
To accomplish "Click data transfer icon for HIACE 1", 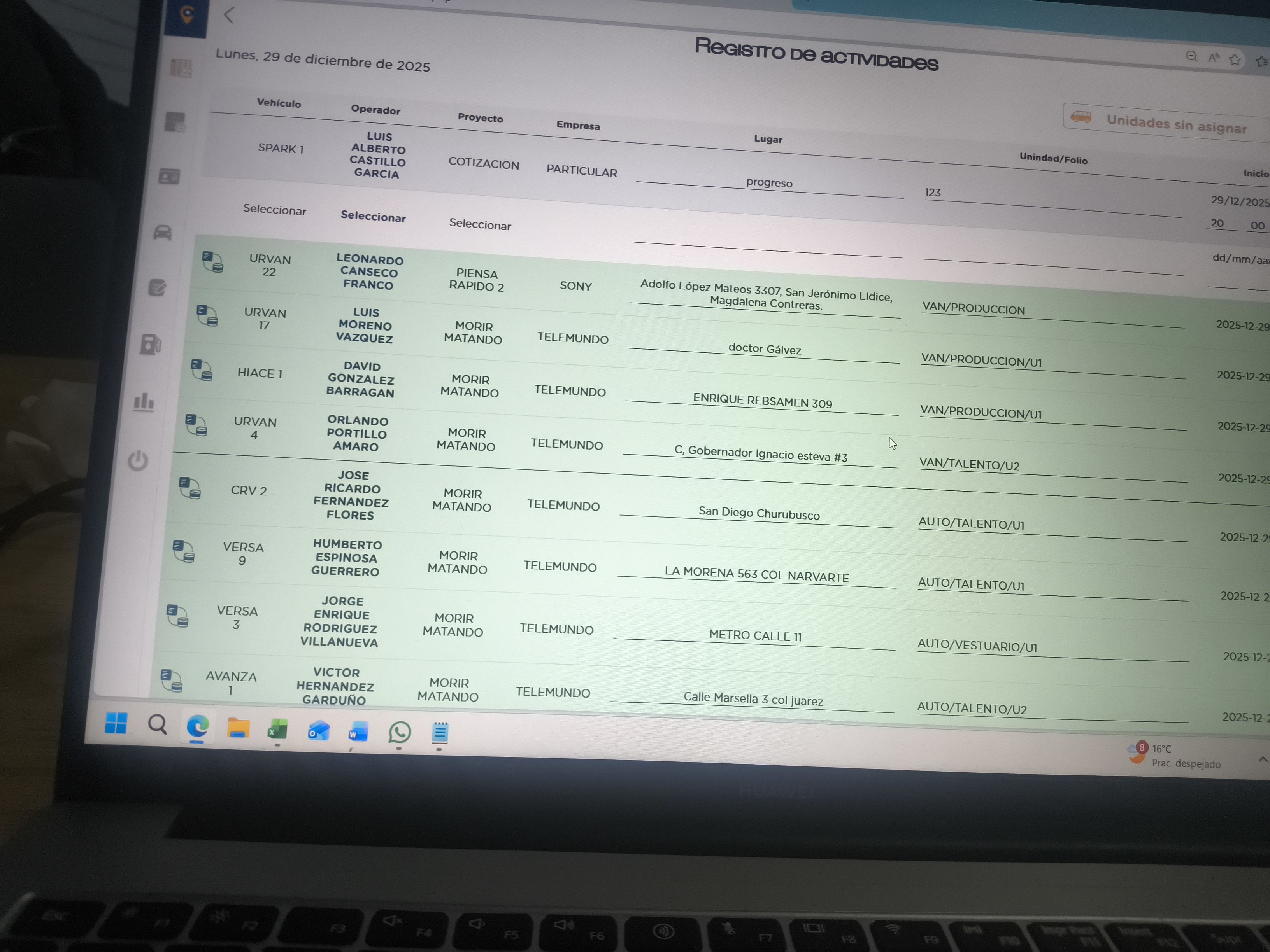I will click(202, 370).
